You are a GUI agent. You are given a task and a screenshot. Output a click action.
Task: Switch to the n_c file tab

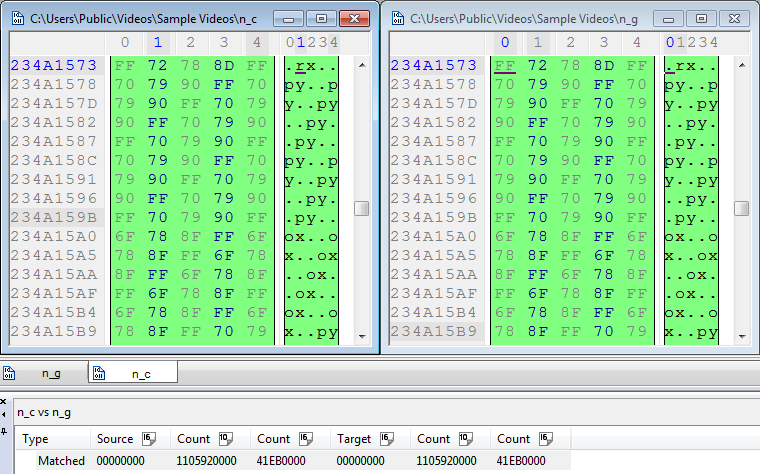tap(141, 374)
